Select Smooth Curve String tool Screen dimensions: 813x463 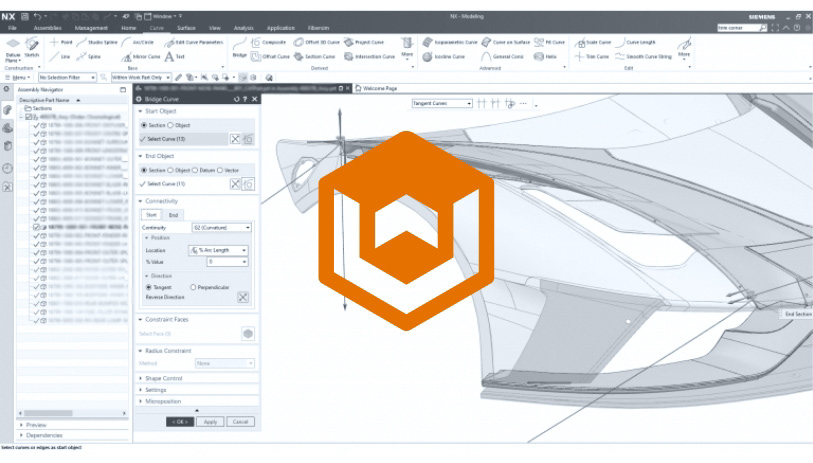pos(643,57)
